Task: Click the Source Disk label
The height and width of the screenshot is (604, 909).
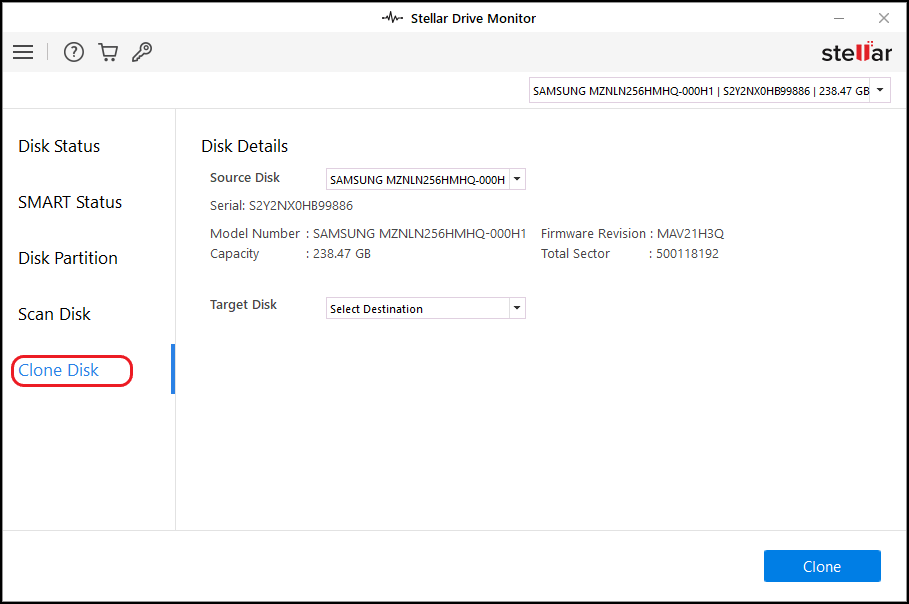Action: point(245,177)
